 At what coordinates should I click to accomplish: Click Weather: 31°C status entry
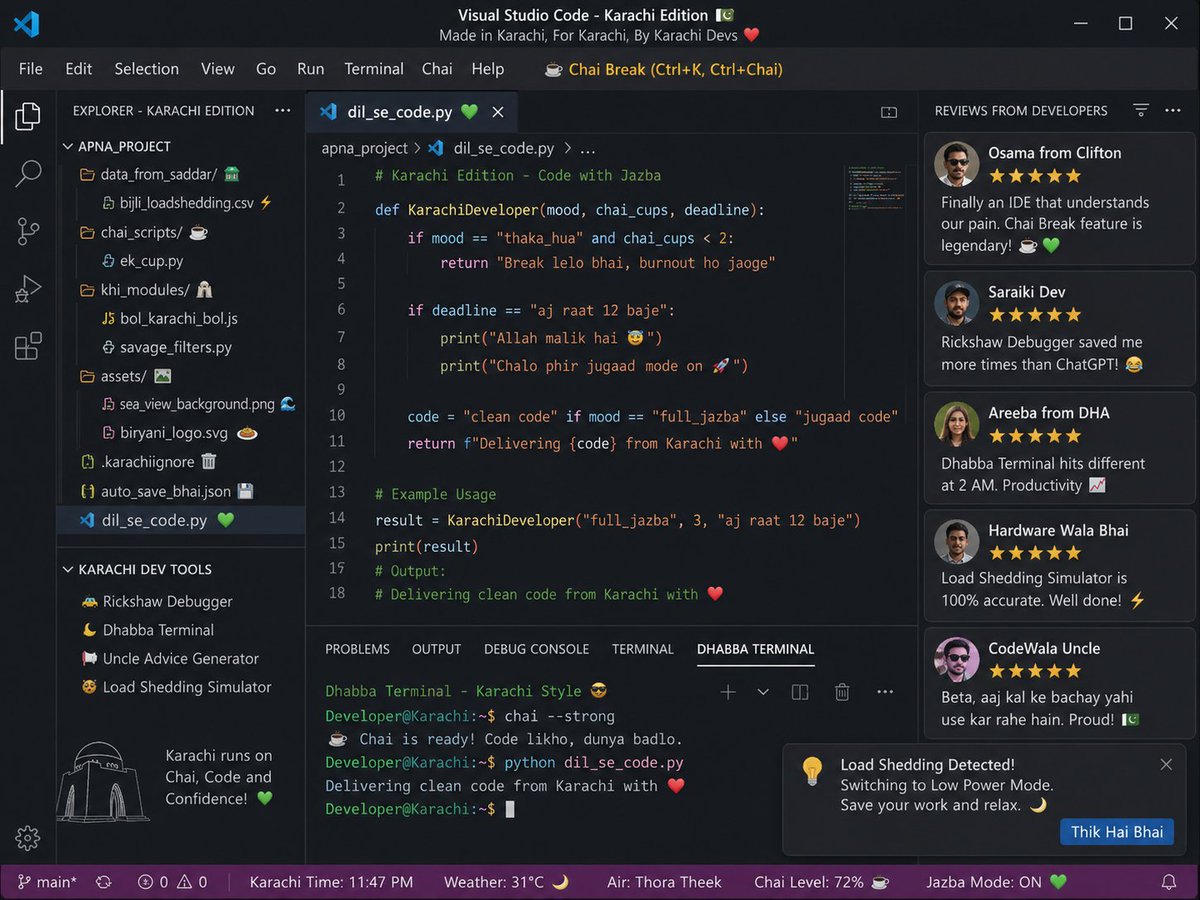click(x=506, y=882)
